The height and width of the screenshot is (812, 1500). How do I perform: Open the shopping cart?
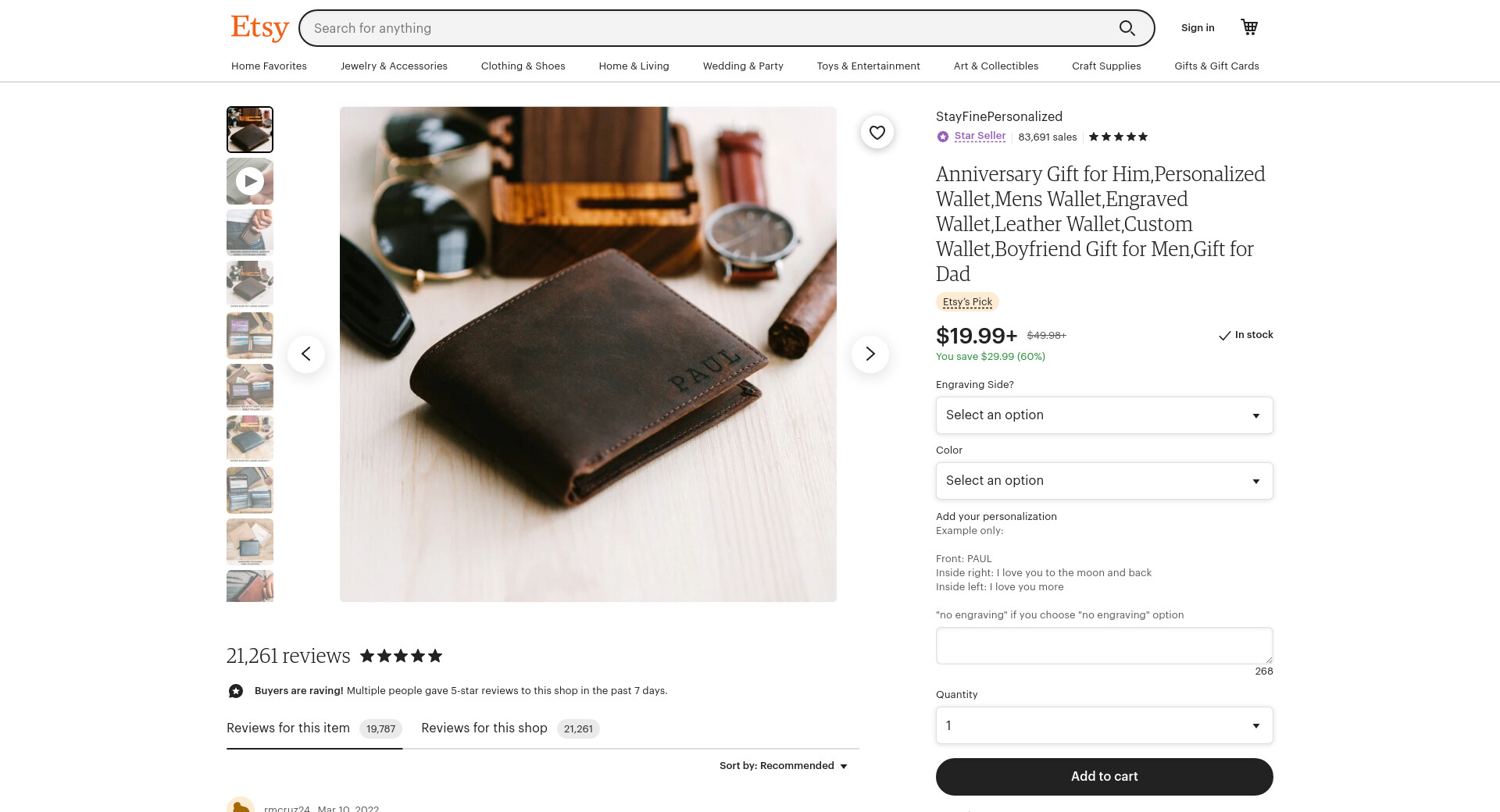[x=1249, y=27]
